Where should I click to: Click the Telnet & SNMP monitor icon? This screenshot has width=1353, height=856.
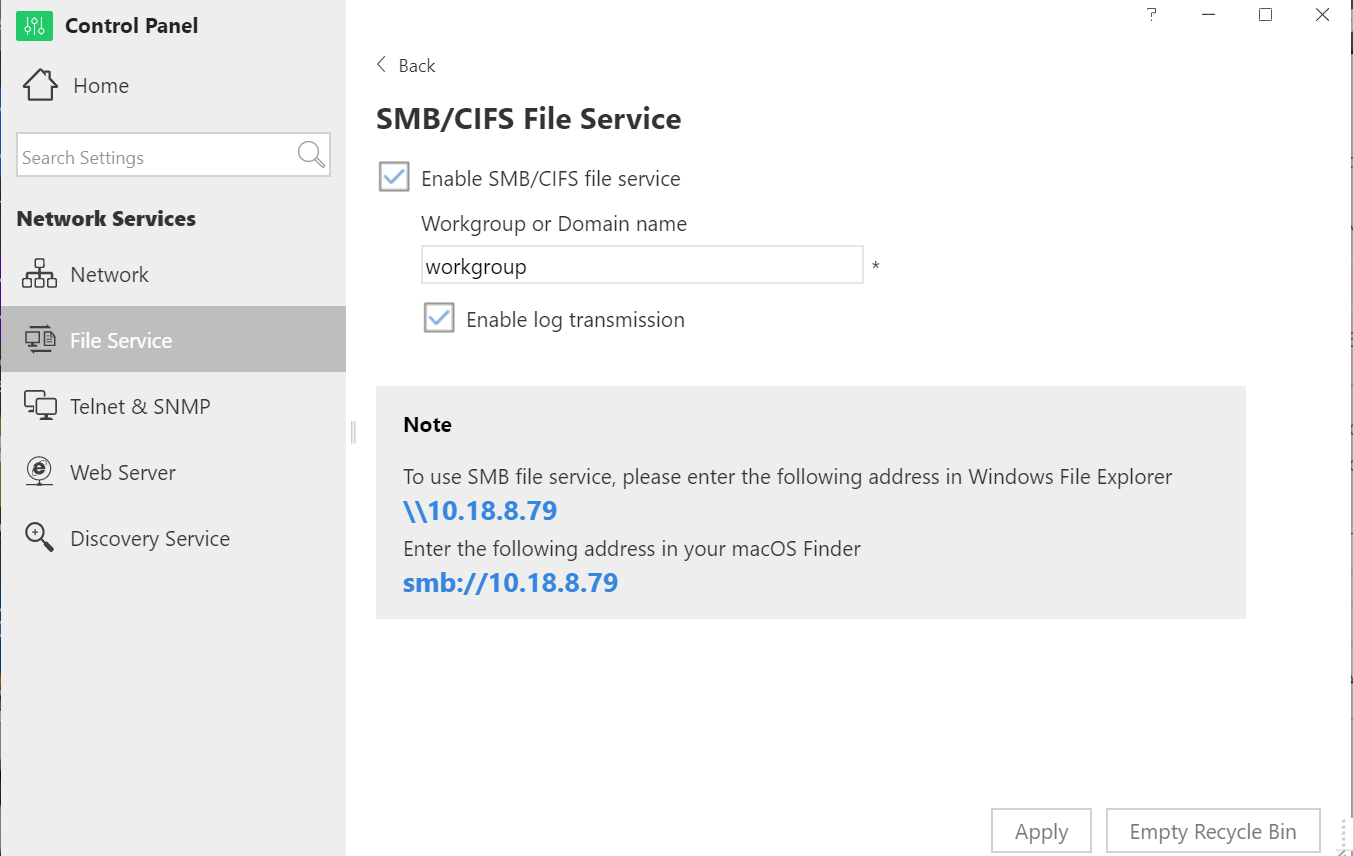[x=40, y=406]
